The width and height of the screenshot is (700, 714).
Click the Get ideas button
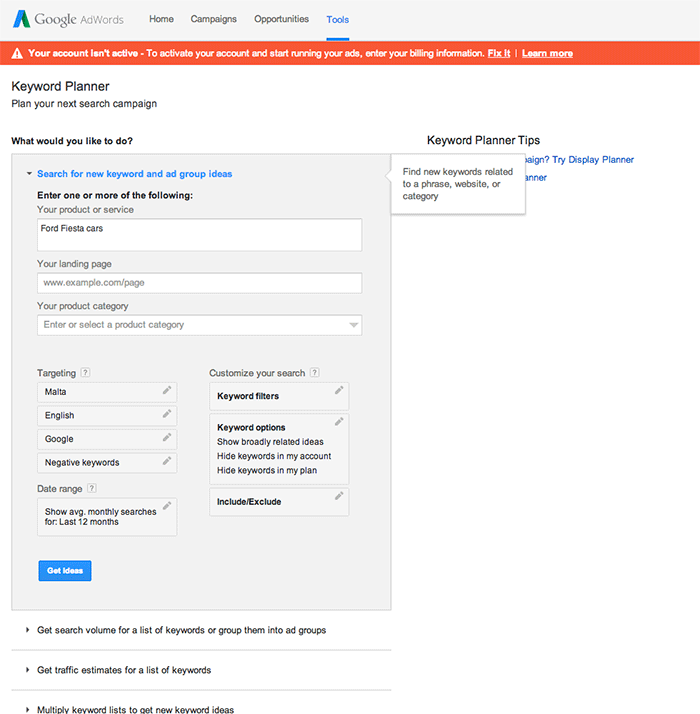(x=65, y=571)
